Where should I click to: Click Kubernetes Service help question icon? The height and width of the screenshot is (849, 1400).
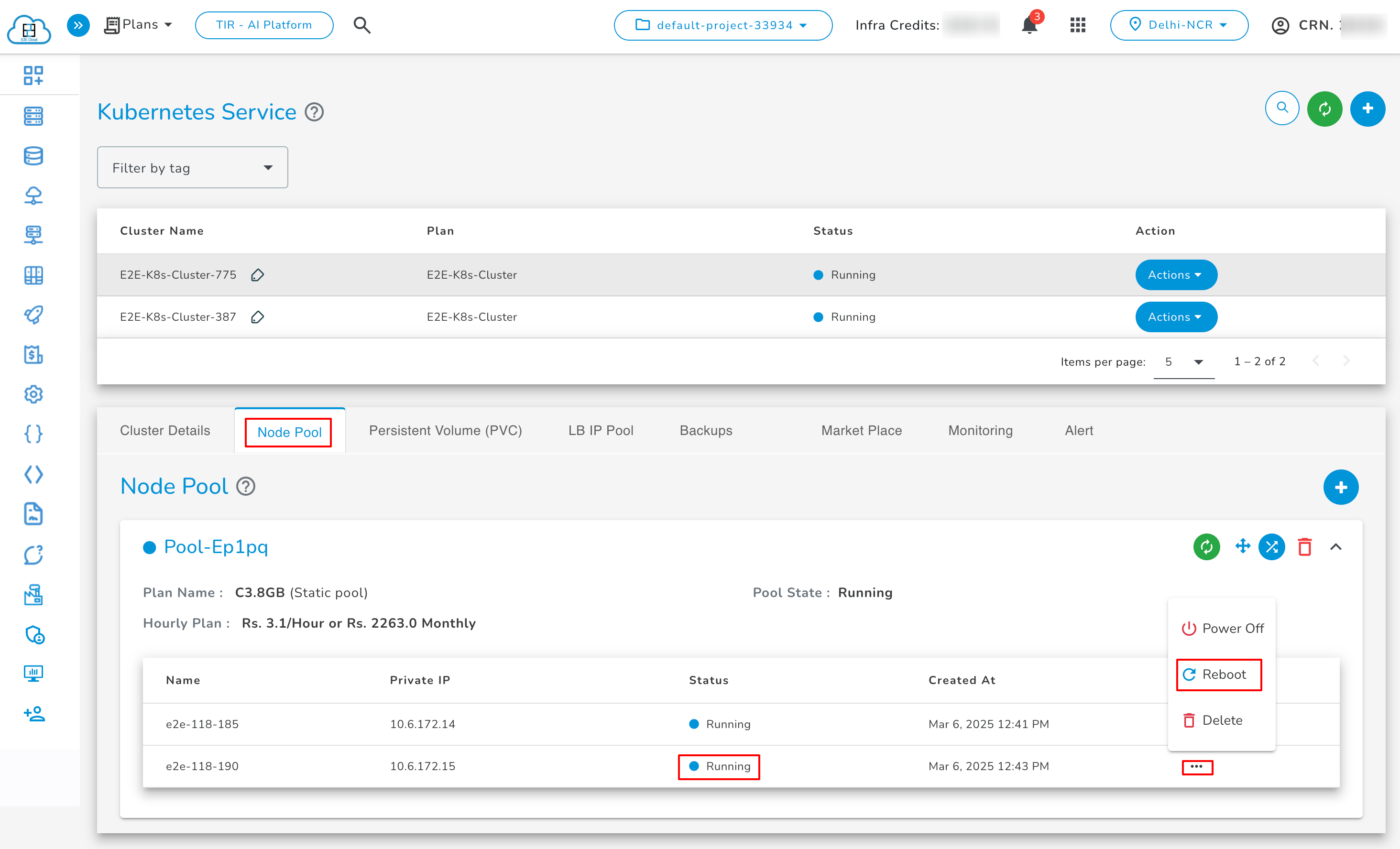coord(314,112)
